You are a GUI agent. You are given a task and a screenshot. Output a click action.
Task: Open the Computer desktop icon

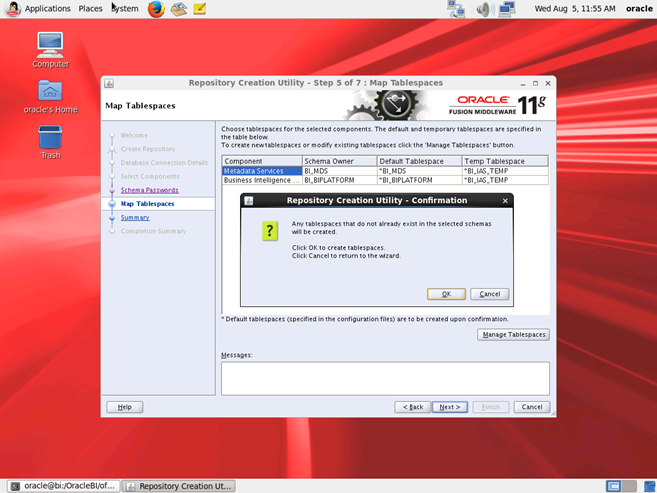point(51,50)
